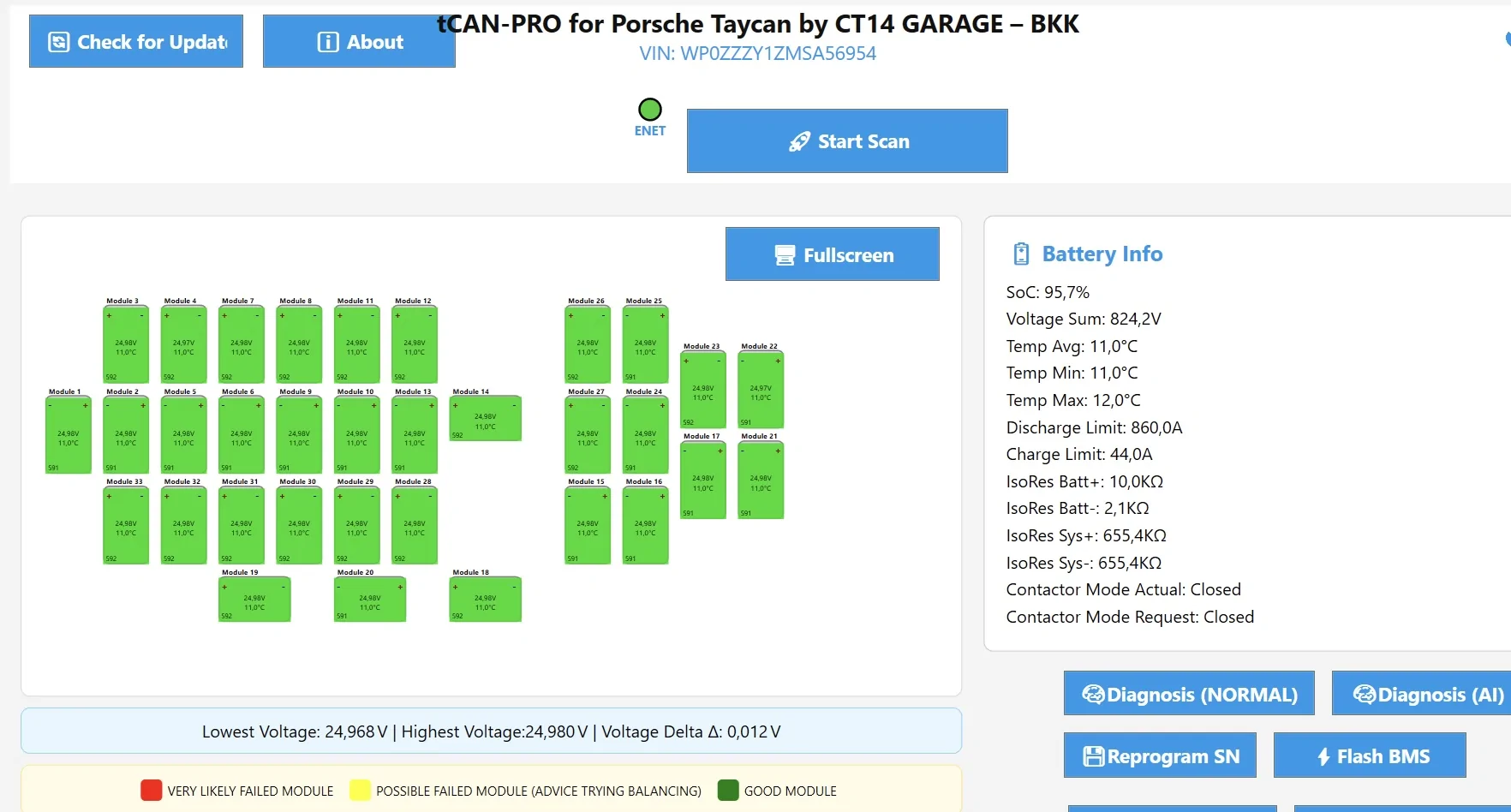Click the monitor icon in Fullscreen button

point(785,255)
